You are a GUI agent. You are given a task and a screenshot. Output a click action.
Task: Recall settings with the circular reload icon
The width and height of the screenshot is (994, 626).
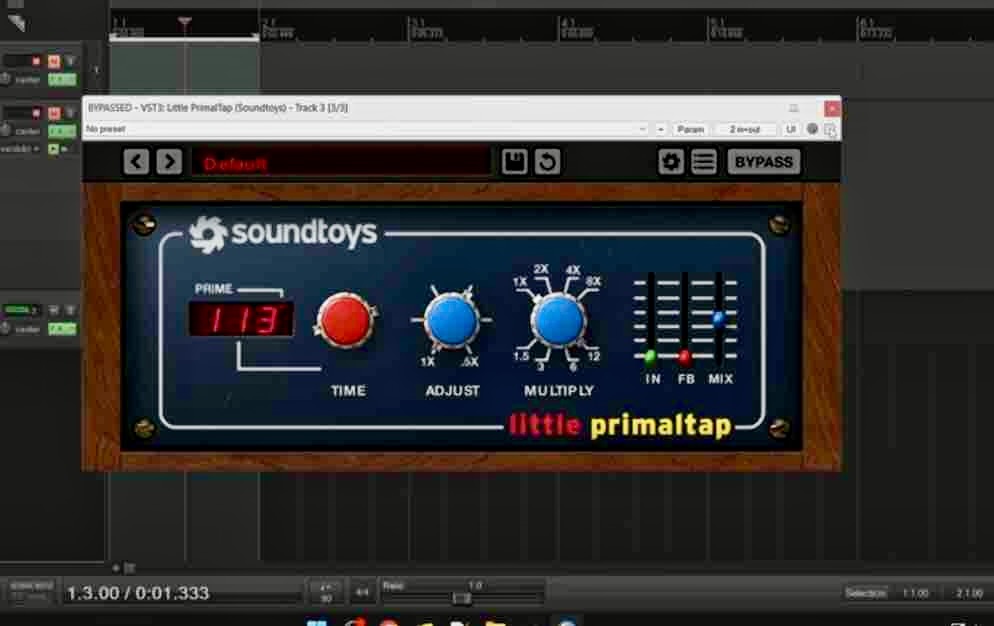pos(546,161)
